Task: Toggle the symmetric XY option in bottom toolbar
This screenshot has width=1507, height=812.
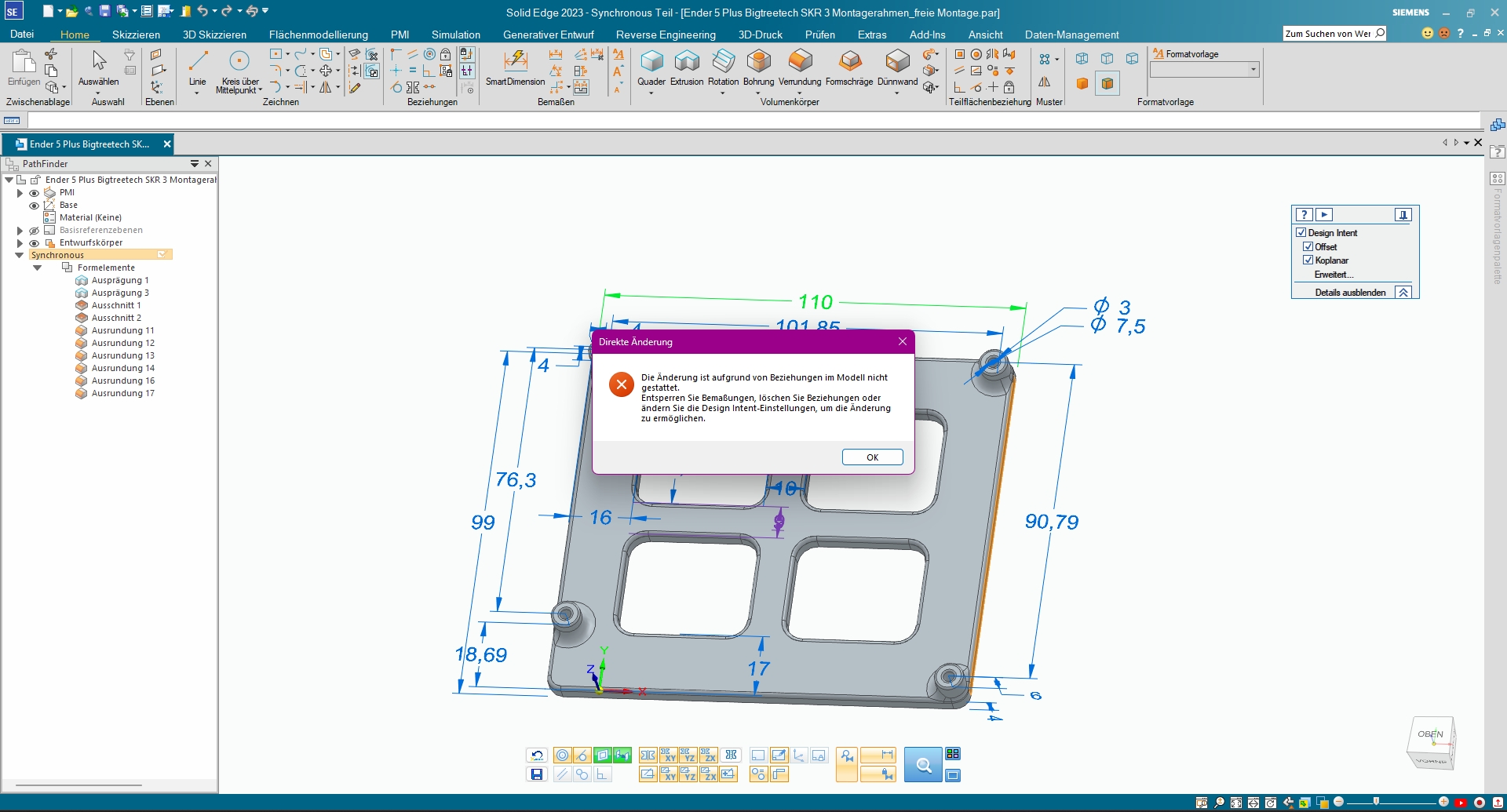Action: [x=669, y=756]
